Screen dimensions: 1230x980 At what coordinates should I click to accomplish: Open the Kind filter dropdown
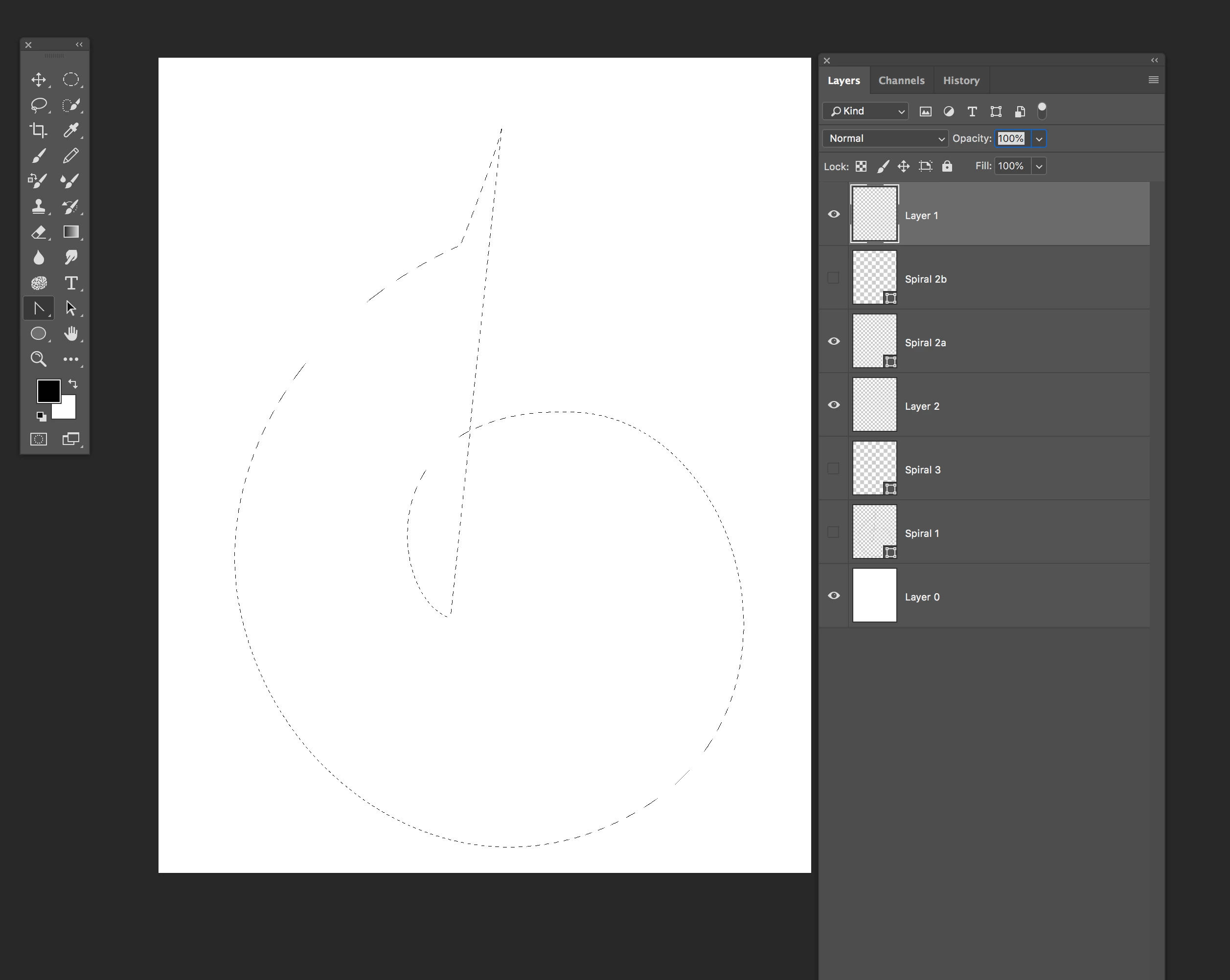click(x=866, y=111)
